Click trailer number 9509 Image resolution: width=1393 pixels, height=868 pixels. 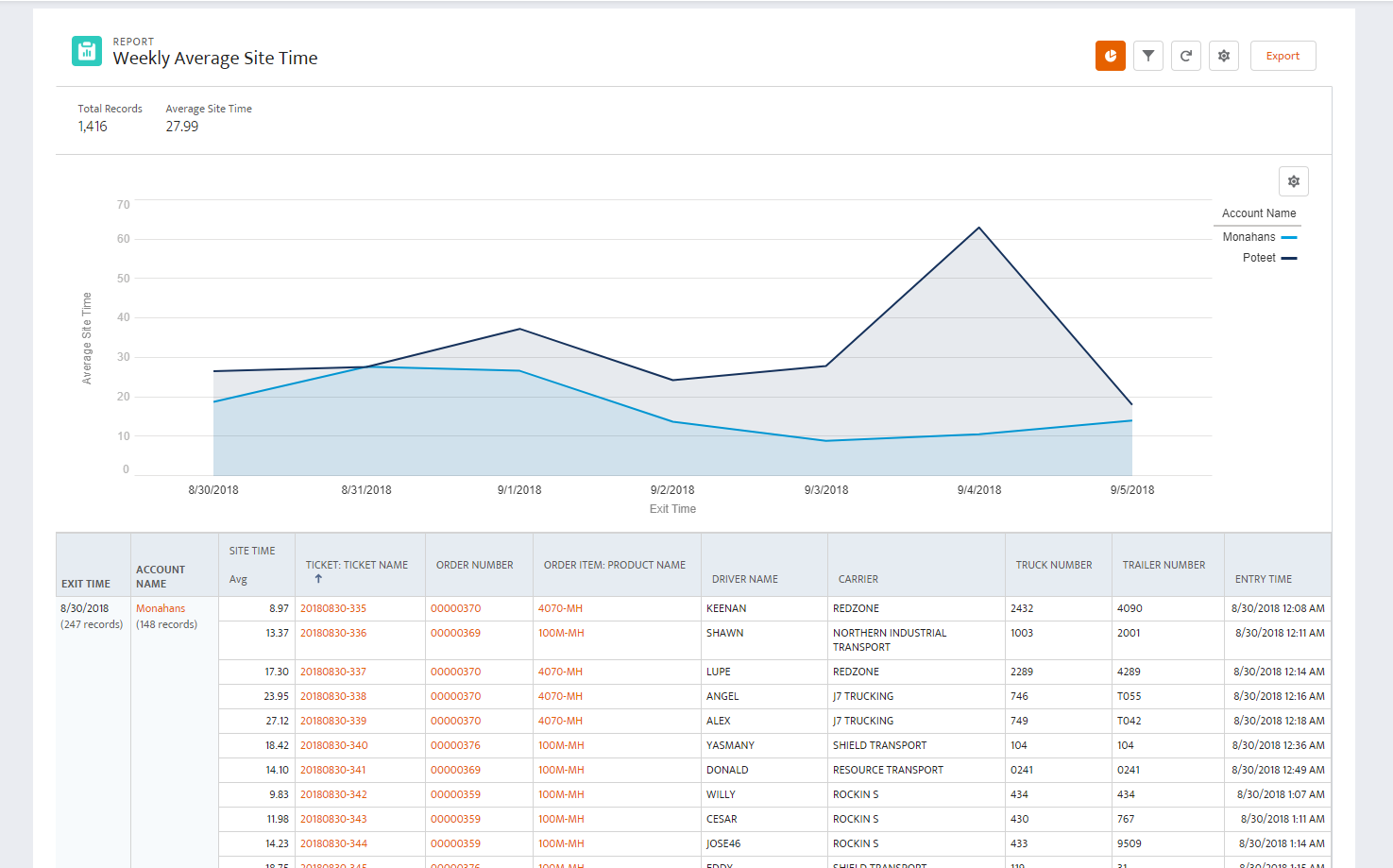1130,843
